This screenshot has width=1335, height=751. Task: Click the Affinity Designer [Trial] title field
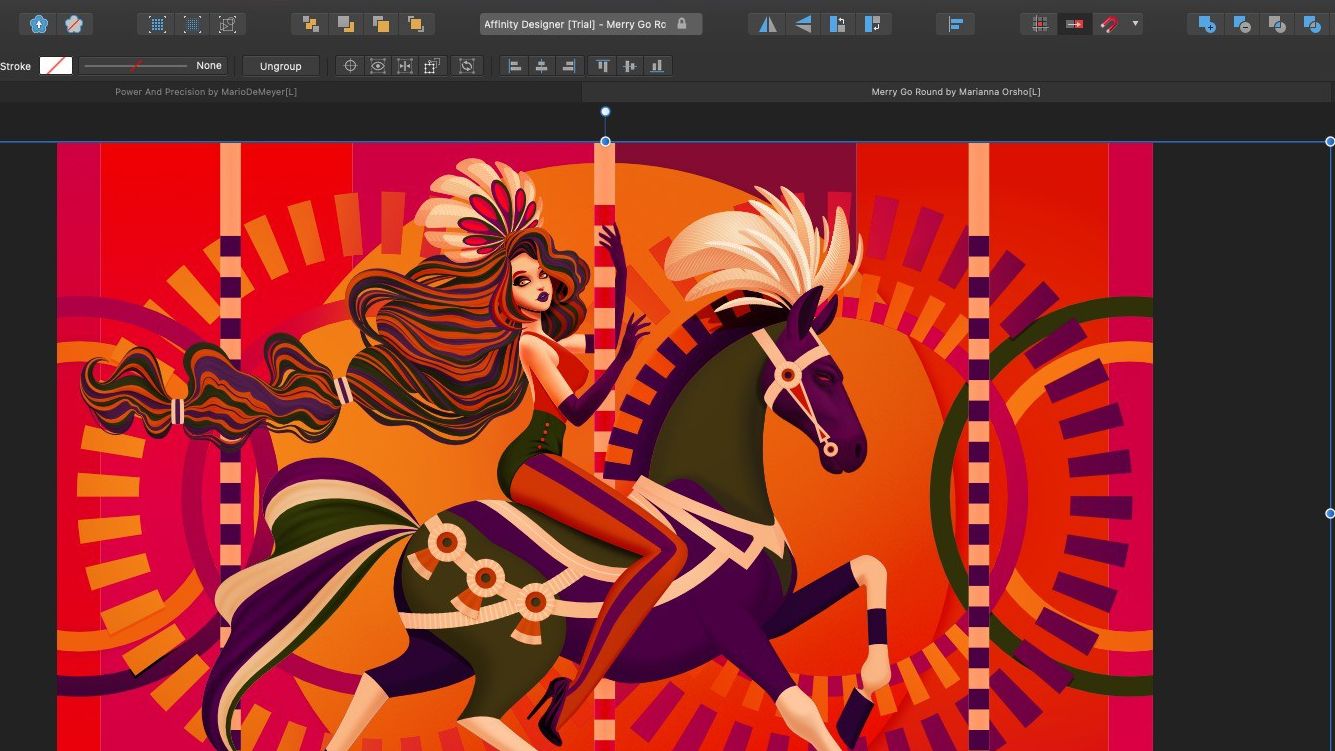point(590,24)
